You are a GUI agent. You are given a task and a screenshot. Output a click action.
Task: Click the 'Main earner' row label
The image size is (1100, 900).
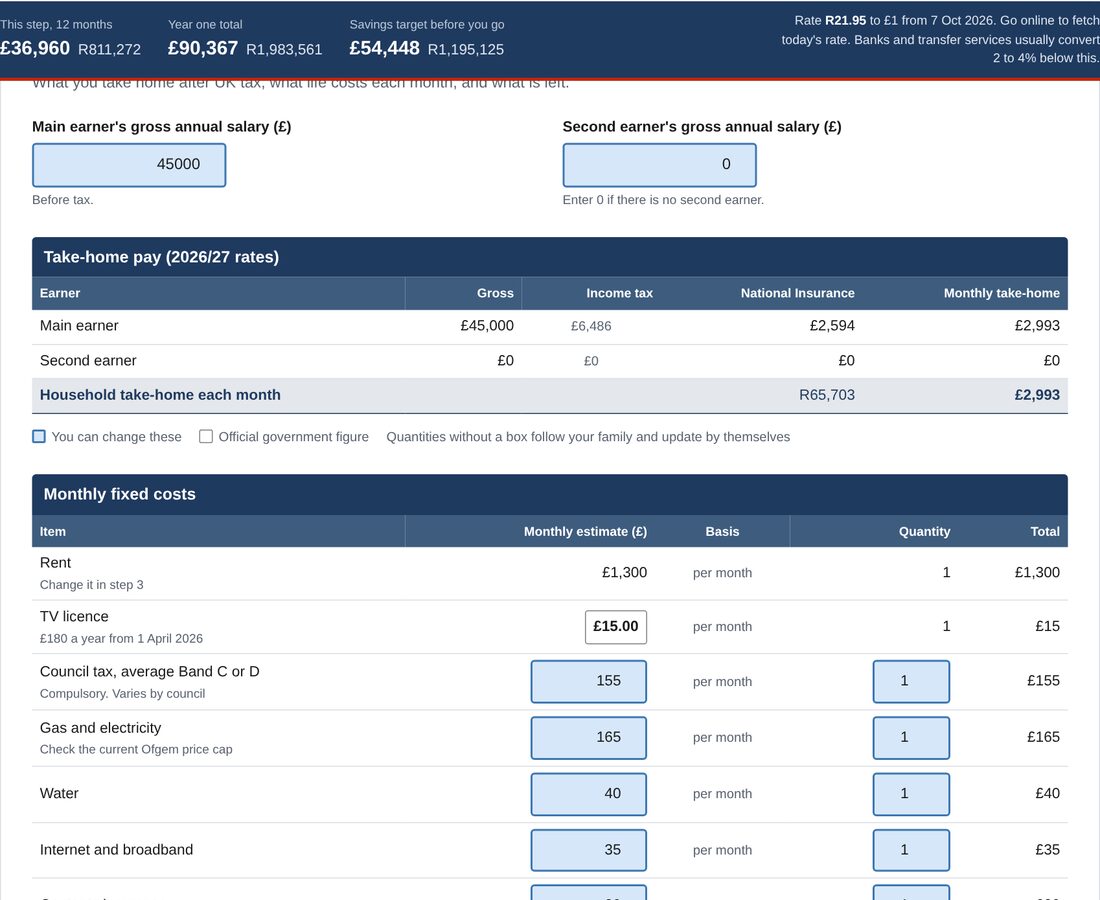click(79, 325)
